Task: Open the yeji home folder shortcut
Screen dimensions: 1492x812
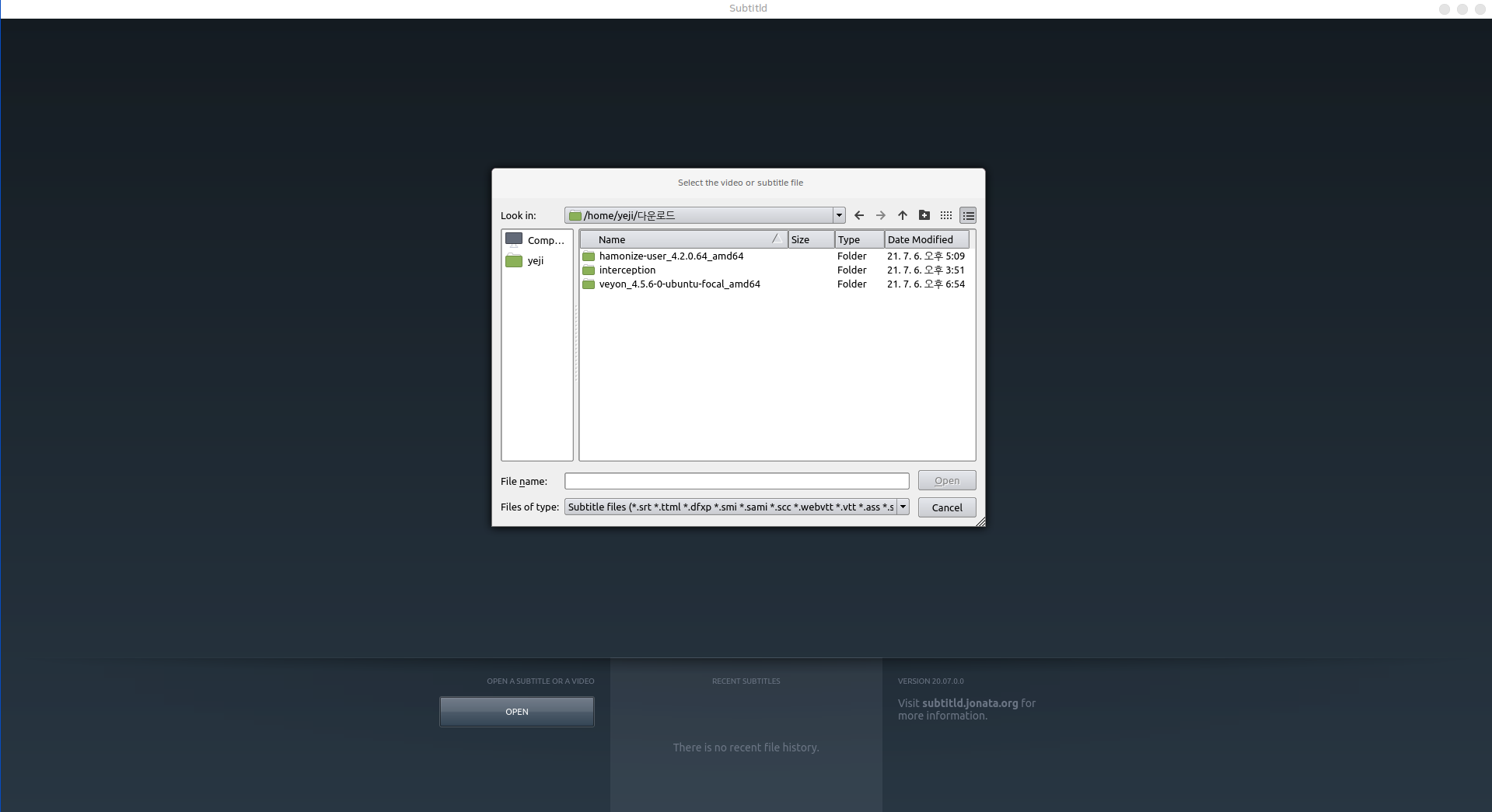Action: [535, 261]
